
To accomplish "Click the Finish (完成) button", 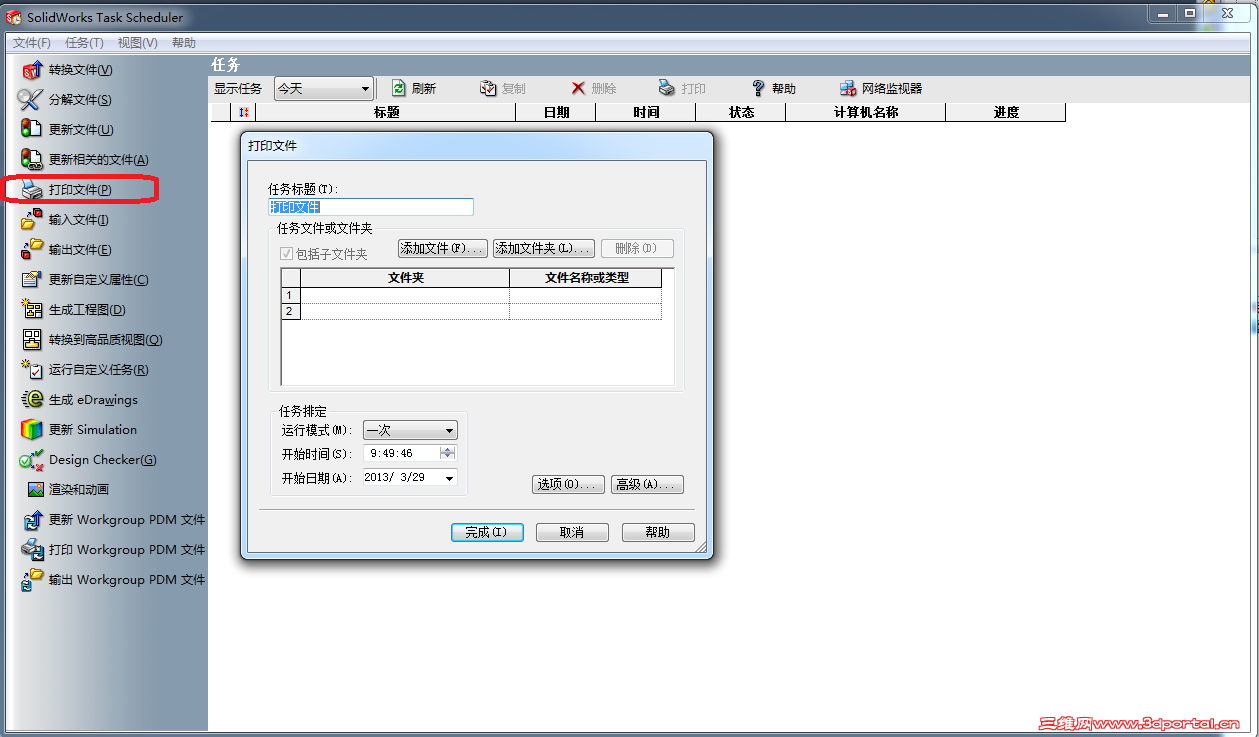I will [x=487, y=532].
